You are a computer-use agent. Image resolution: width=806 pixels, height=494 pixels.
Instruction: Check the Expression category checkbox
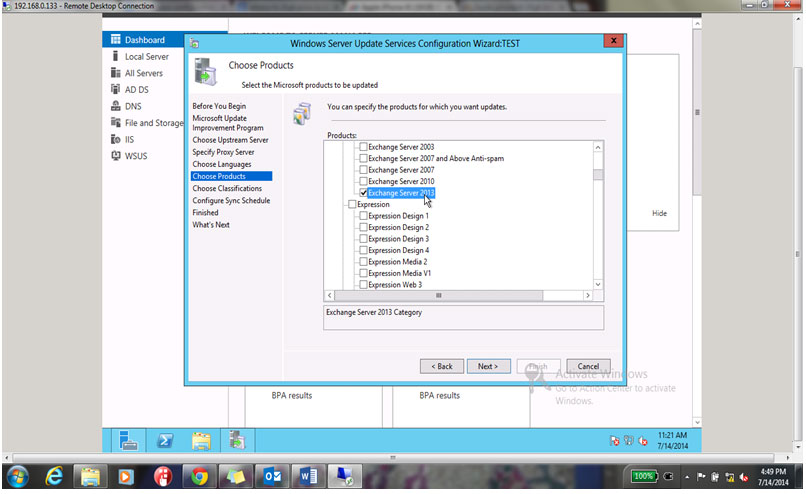[x=352, y=204]
